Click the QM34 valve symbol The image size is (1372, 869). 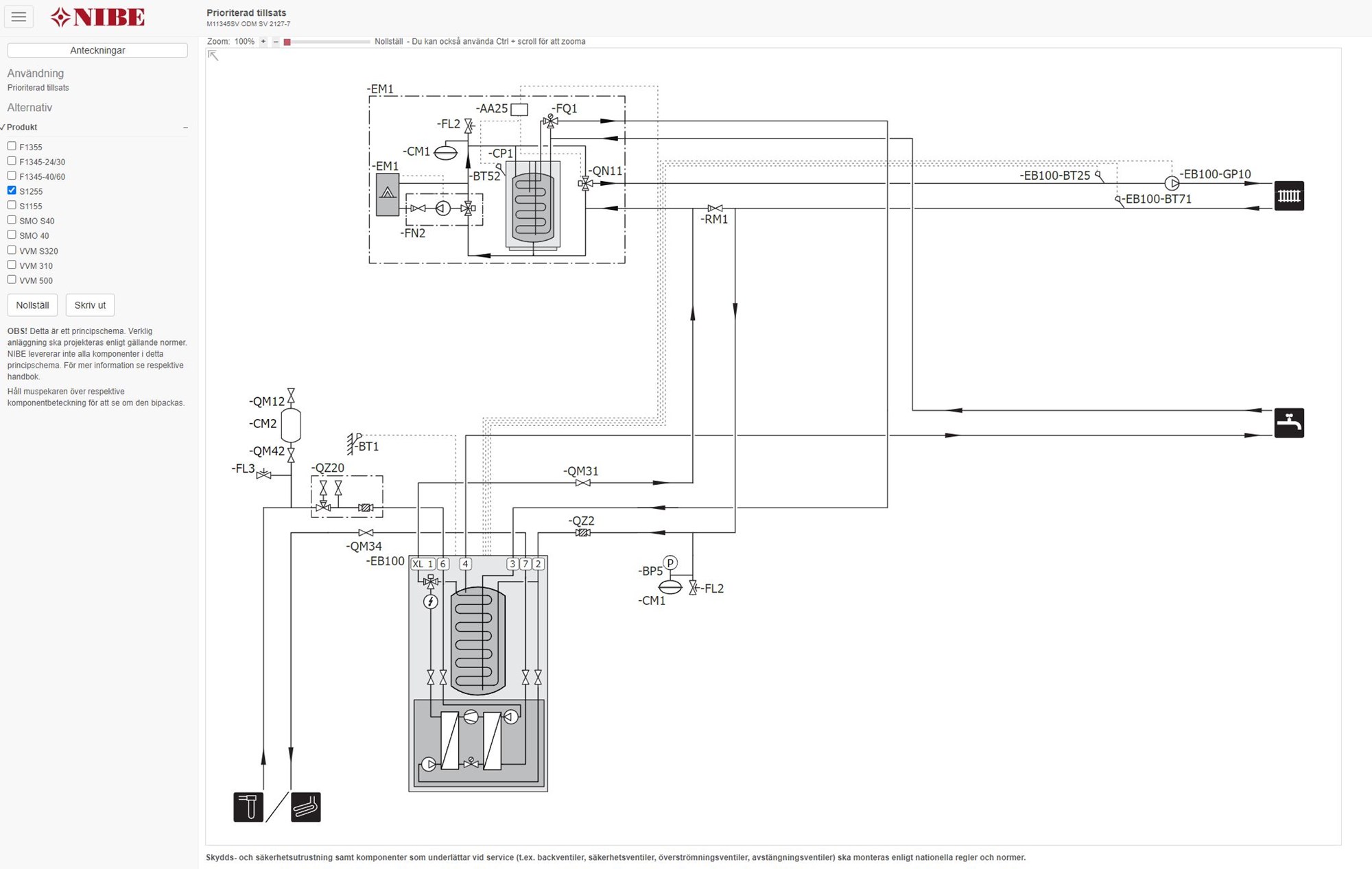pos(366,533)
